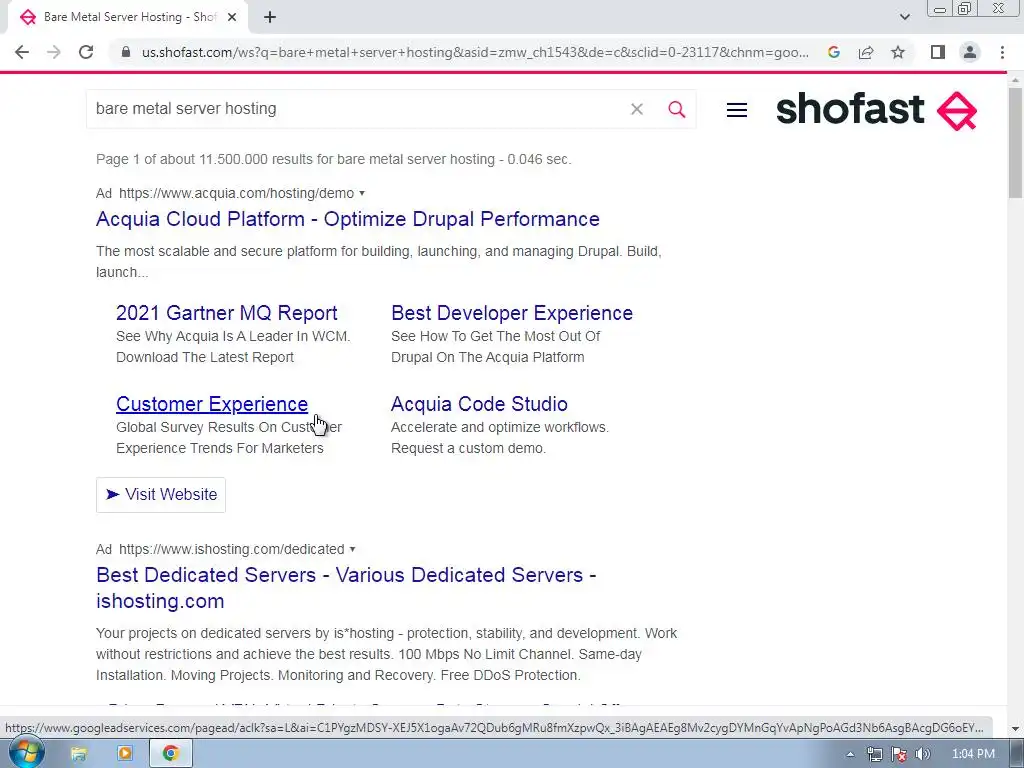Click the Visit Website button
Image resolution: width=1024 pixels, height=768 pixels.
(161, 494)
